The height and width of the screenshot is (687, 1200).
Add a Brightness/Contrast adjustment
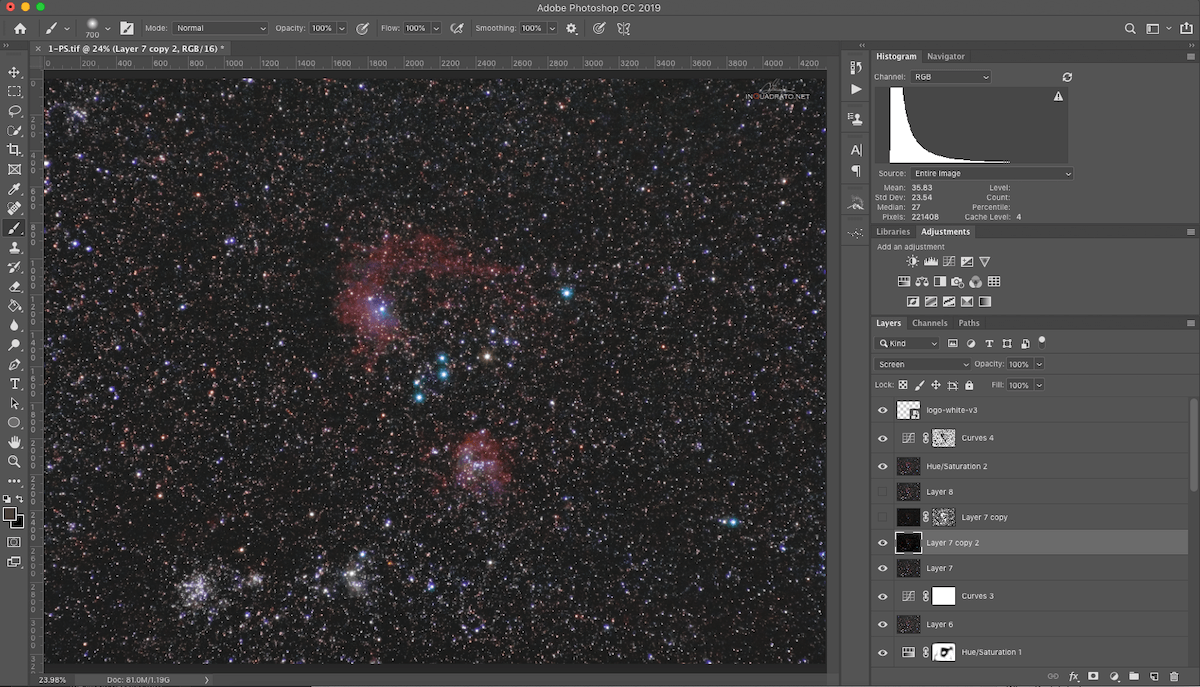912,262
